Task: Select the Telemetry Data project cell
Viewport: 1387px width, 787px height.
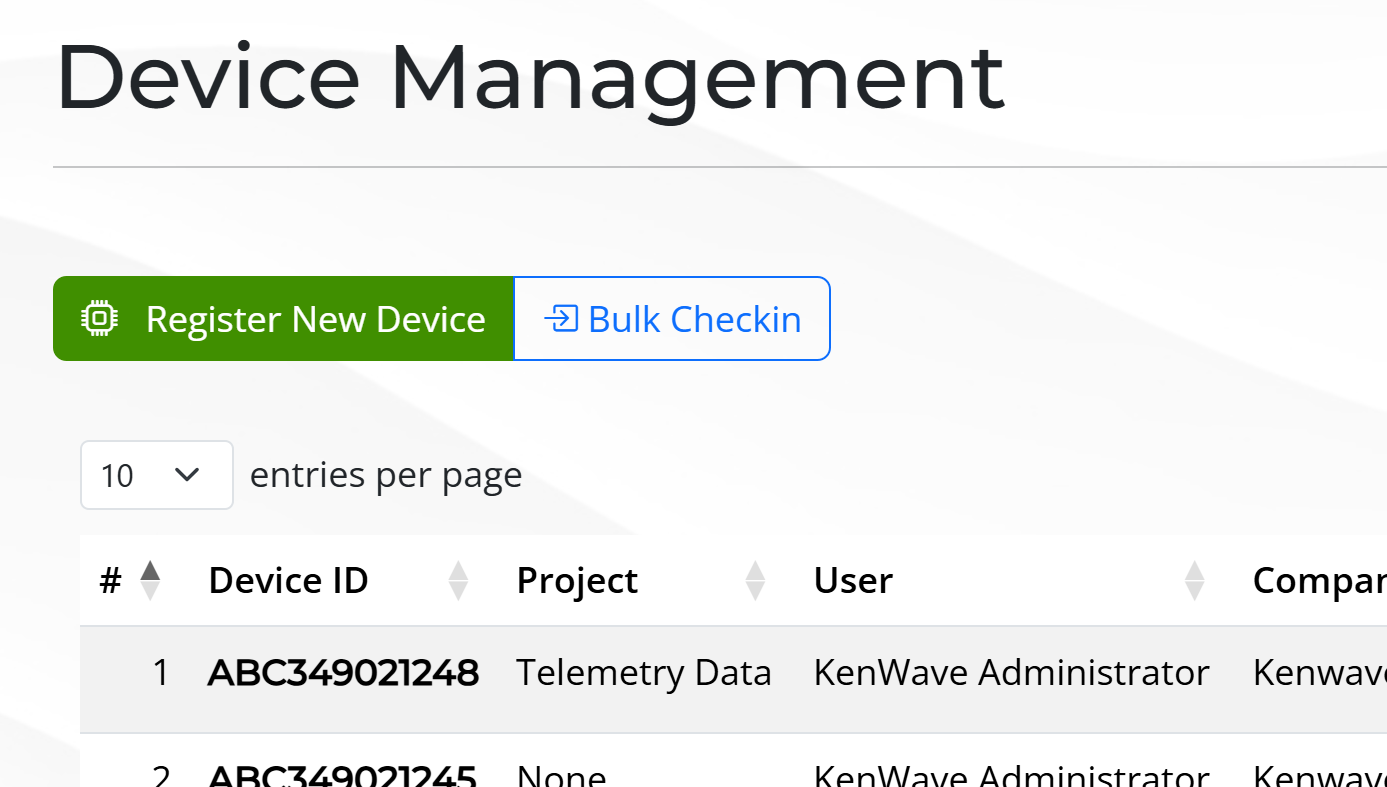Action: coord(643,673)
